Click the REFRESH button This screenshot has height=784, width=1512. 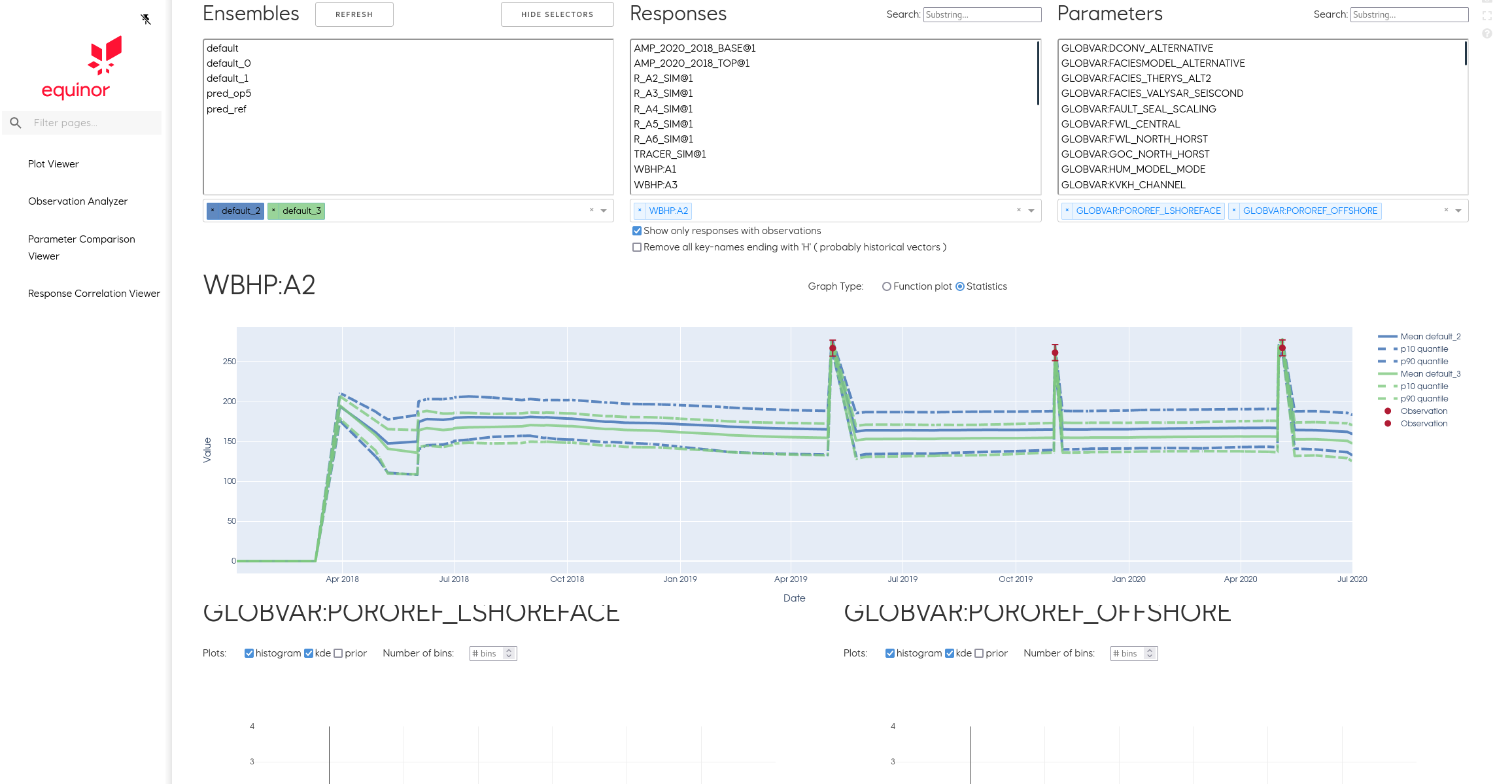pyautogui.click(x=354, y=14)
